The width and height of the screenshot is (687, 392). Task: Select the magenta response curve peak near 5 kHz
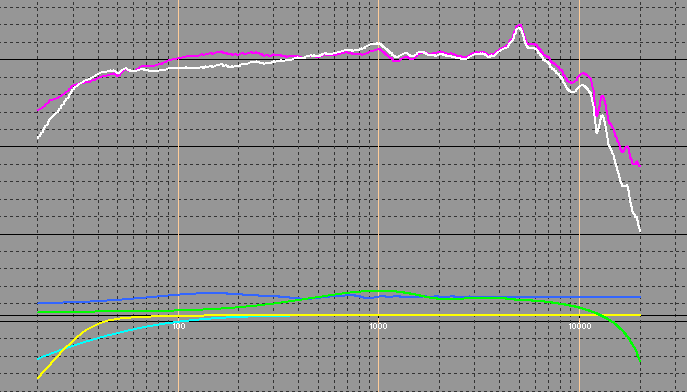pyautogui.click(x=519, y=27)
